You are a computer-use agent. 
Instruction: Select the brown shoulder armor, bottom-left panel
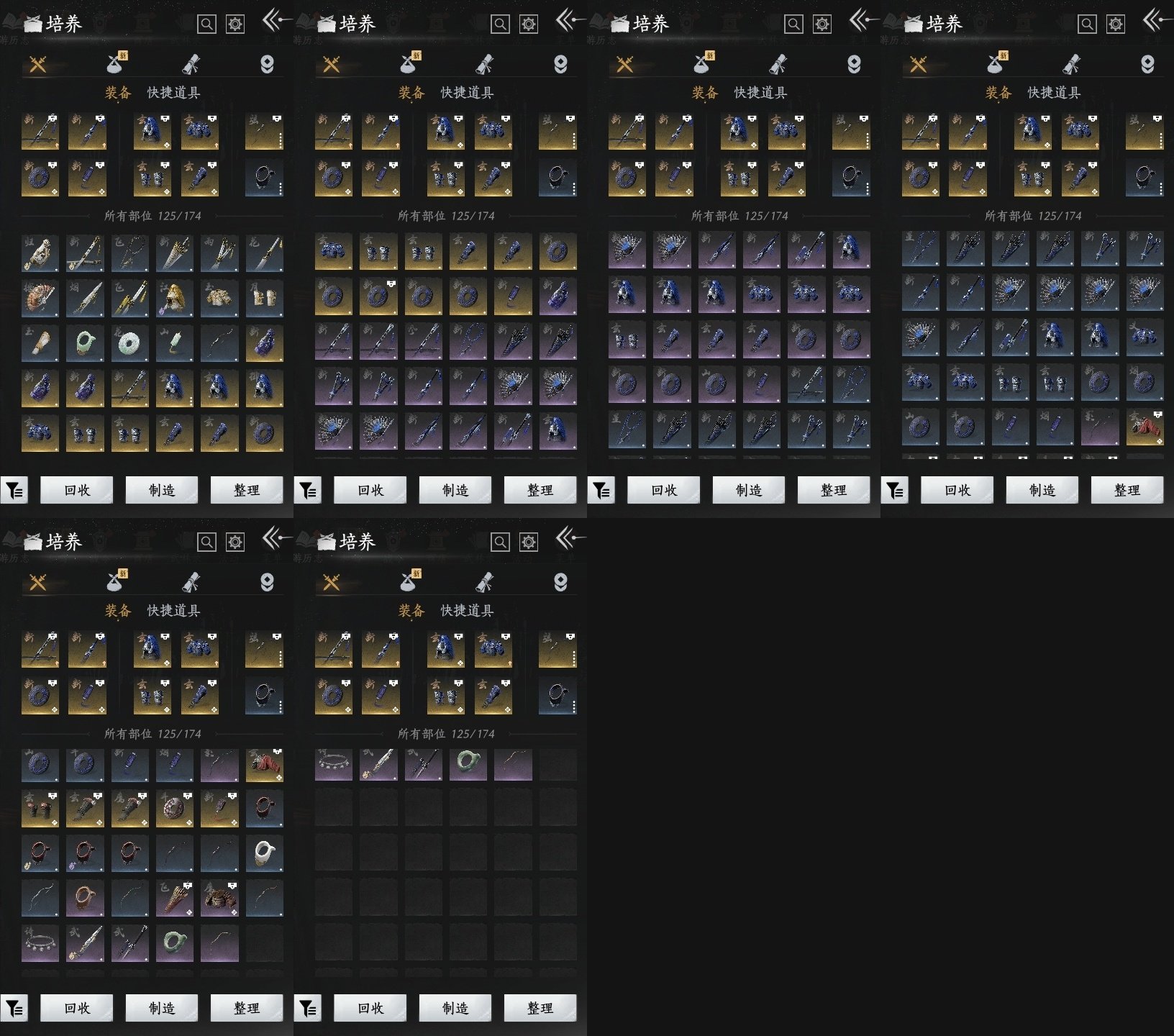(219, 899)
